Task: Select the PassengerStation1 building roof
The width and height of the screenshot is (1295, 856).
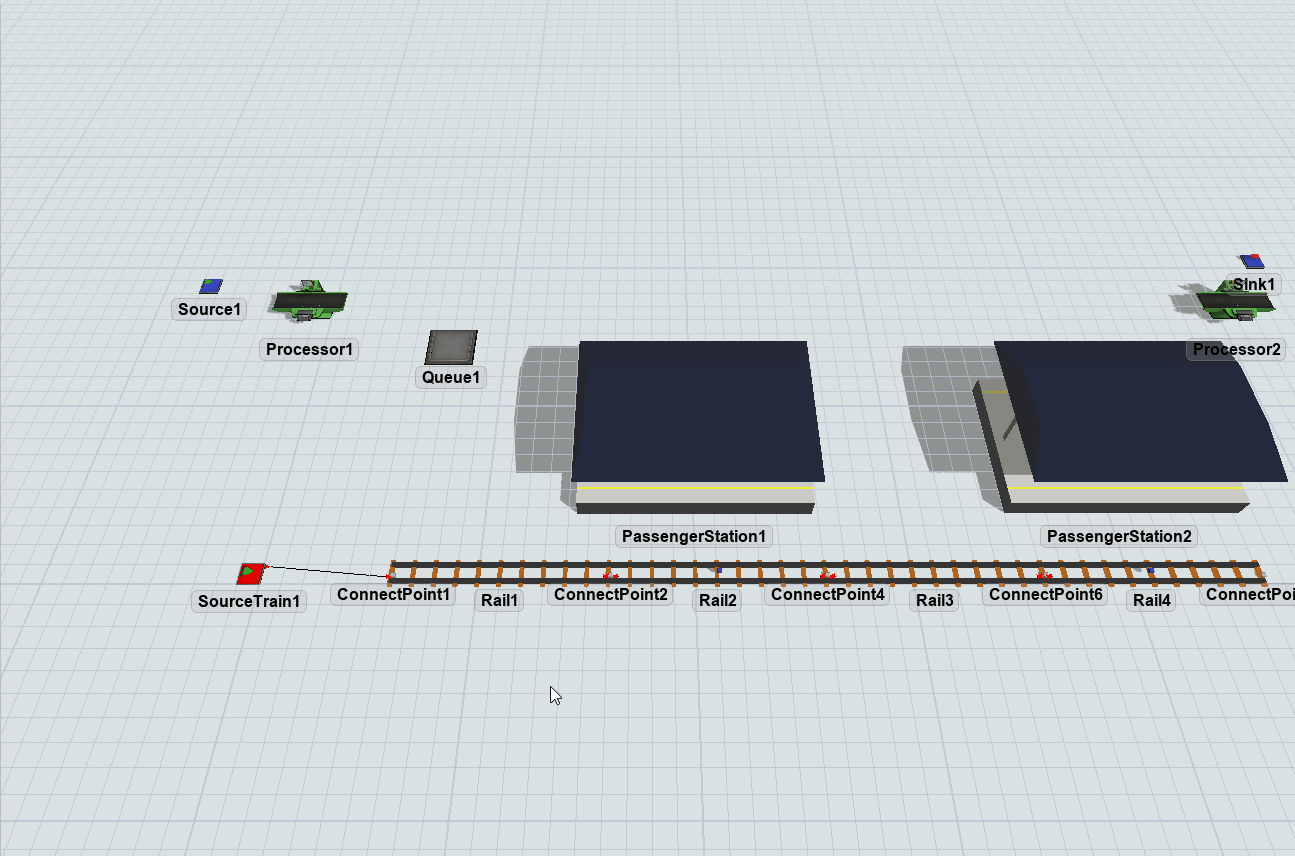Action: (x=697, y=410)
